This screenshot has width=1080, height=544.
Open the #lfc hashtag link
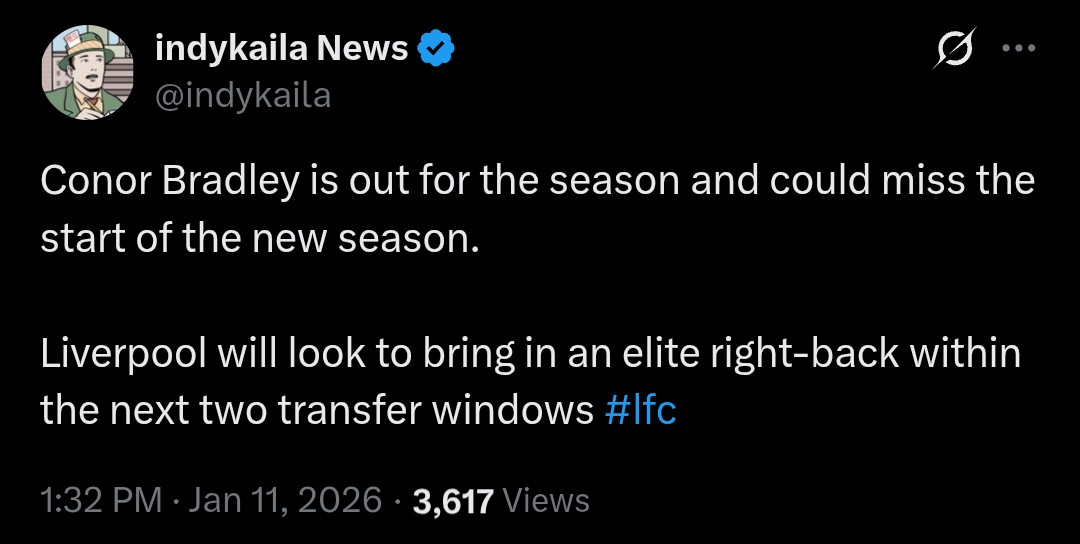pos(641,412)
